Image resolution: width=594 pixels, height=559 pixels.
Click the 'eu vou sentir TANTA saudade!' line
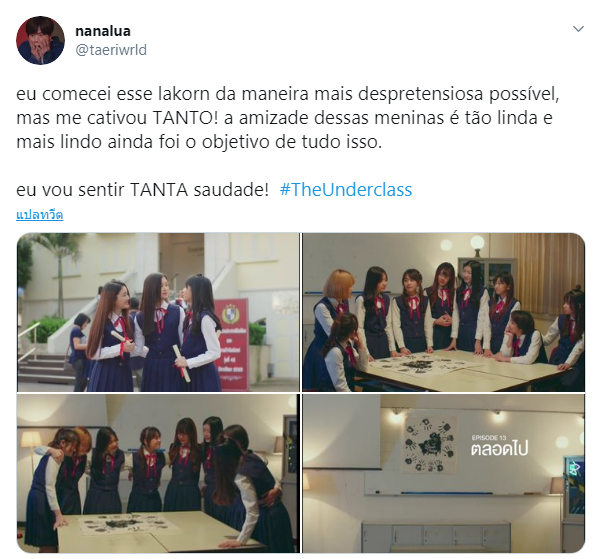142,189
